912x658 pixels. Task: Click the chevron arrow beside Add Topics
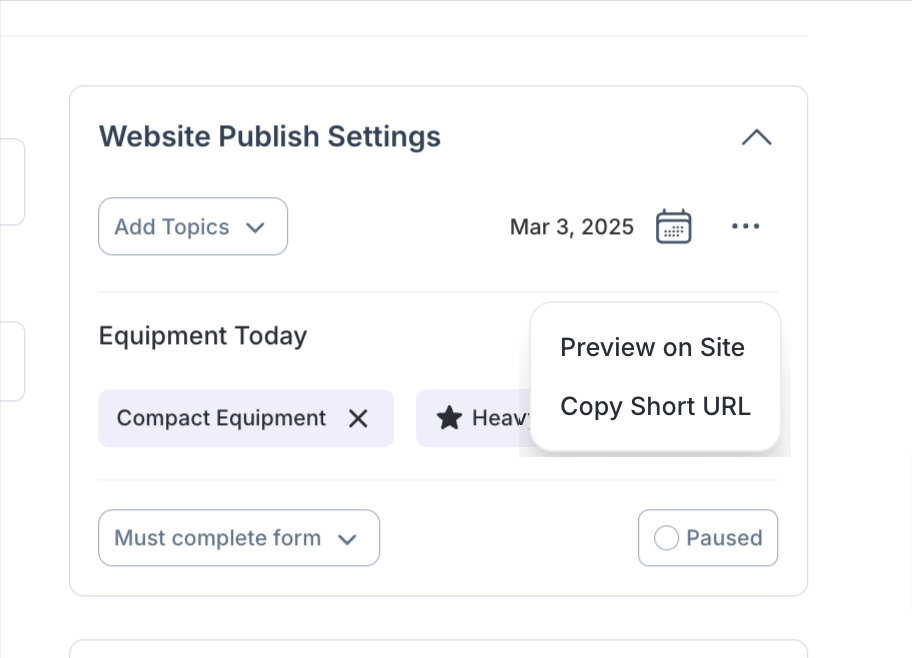[x=255, y=227]
